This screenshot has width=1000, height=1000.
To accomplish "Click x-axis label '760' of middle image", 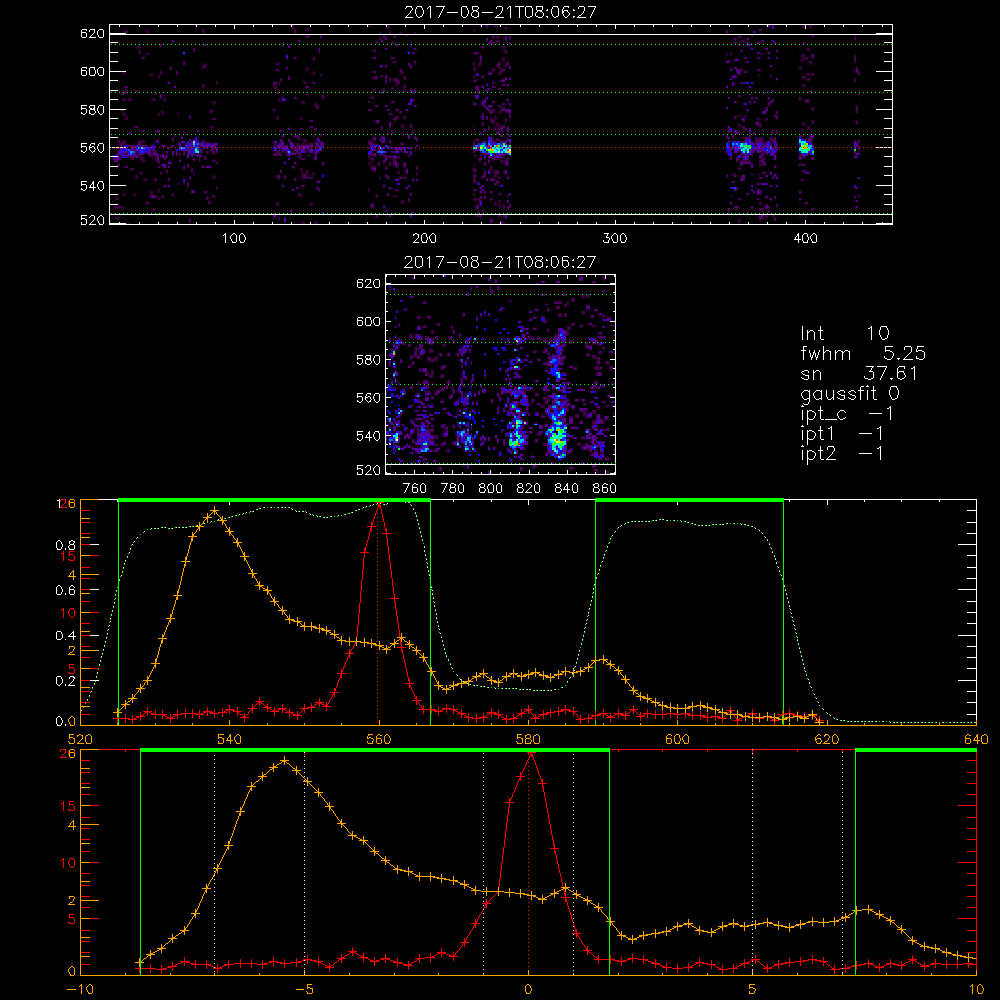I will [x=415, y=489].
